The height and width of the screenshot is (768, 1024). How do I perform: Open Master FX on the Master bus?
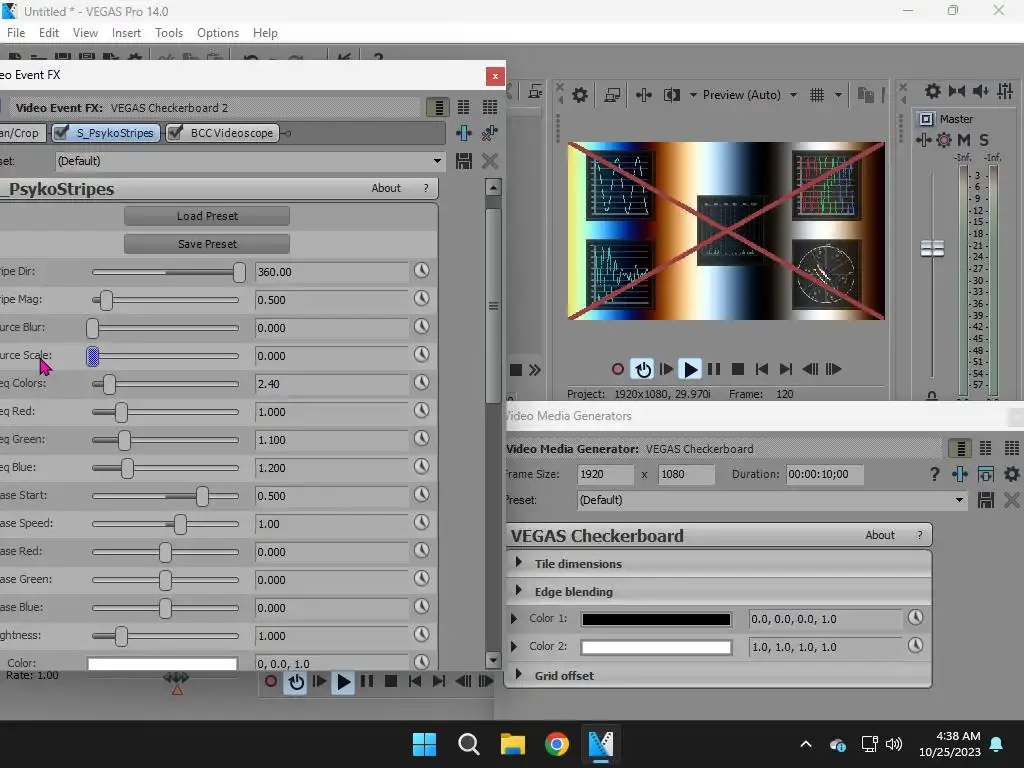click(923, 140)
